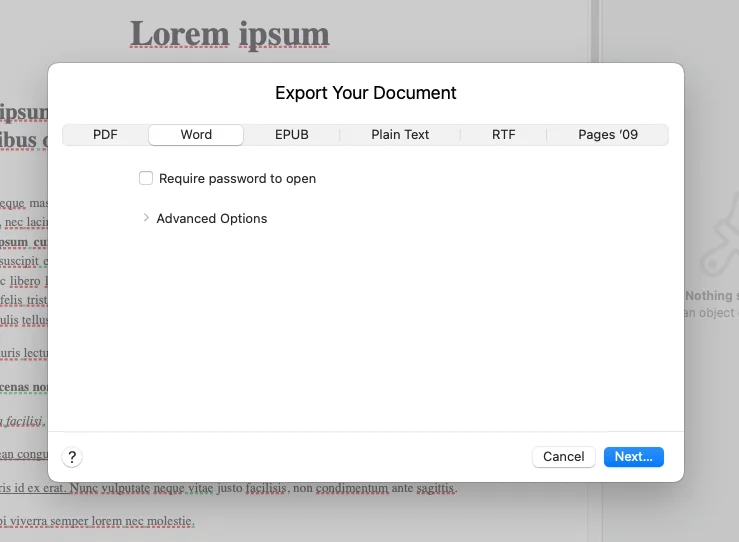Choose the Pages '09 format tab
This screenshot has height=542, width=739.
click(x=608, y=135)
